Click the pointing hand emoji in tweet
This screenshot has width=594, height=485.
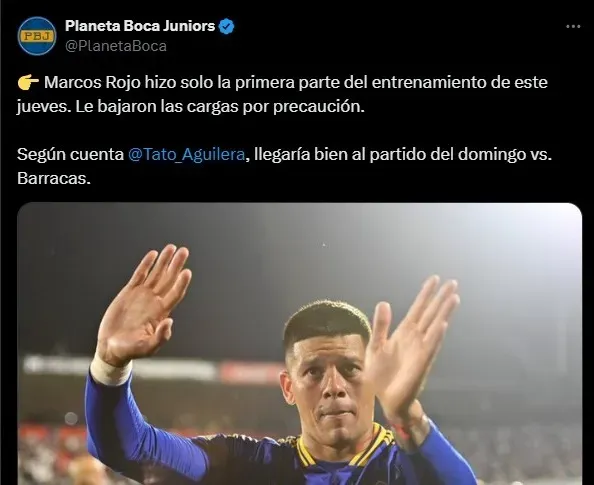click(28, 82)
